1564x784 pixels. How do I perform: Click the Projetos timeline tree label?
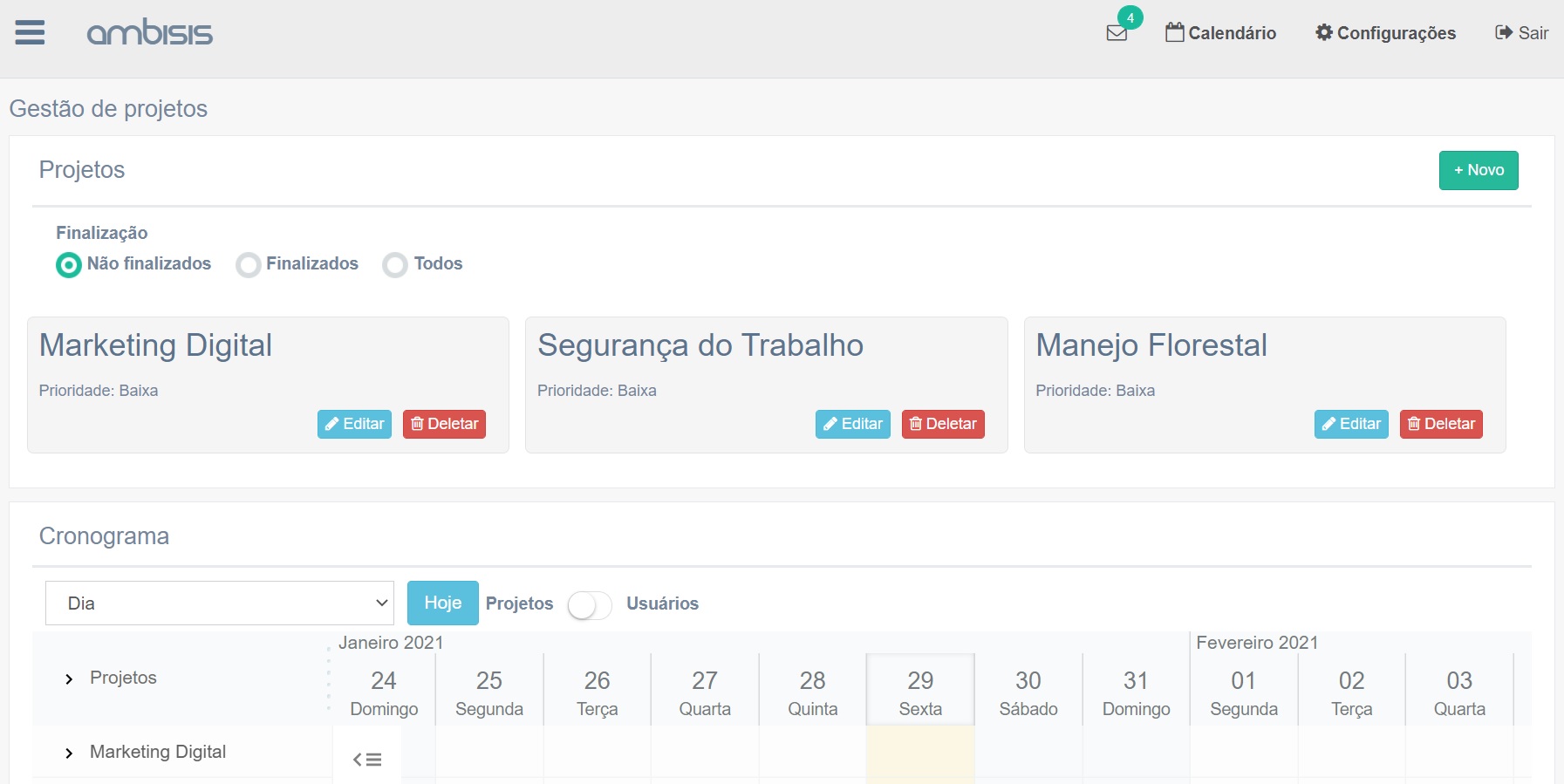click(123, 678)
